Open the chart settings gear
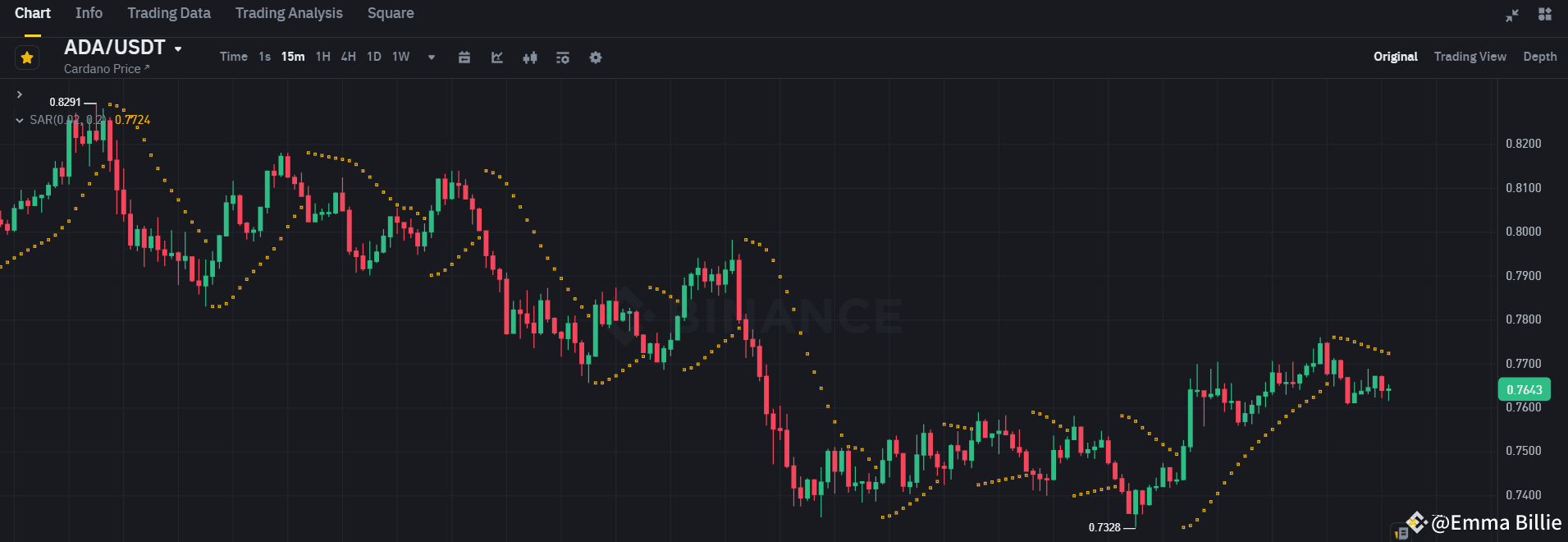This screenshot has height=542, width=1568. click(x=595, y=57)
